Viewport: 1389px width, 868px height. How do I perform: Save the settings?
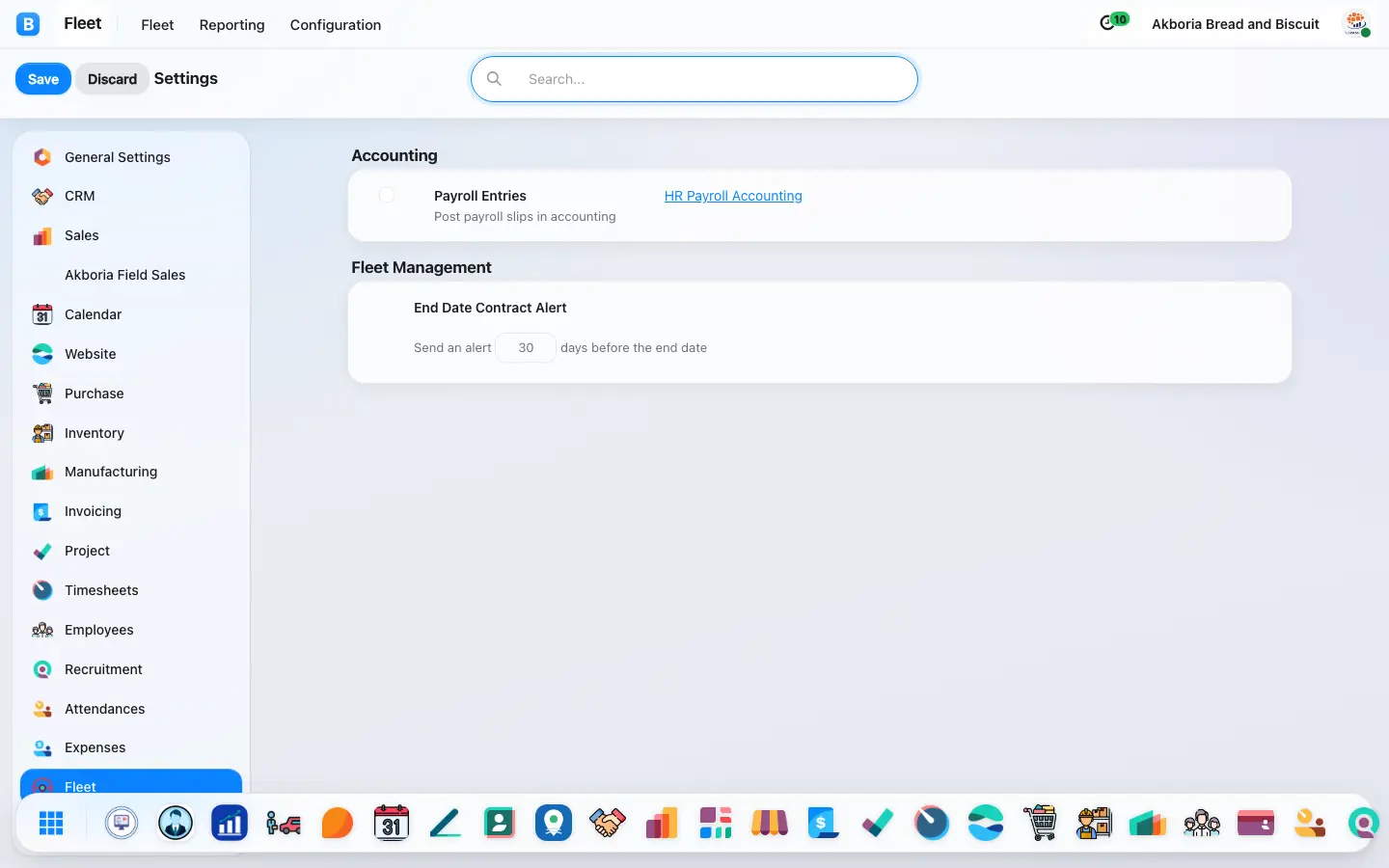pos(43,79)
